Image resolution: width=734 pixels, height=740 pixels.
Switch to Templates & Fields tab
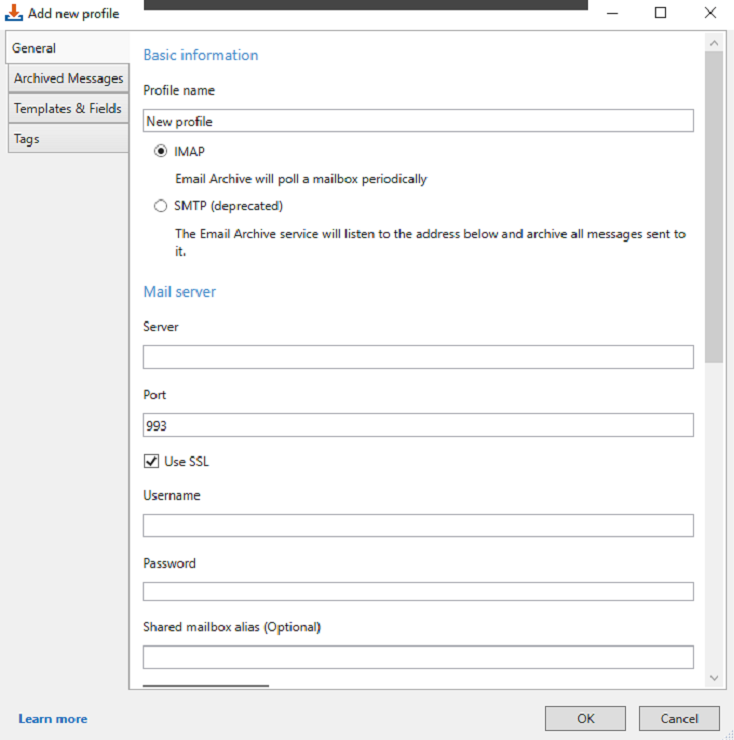click(x=68, y=108)
